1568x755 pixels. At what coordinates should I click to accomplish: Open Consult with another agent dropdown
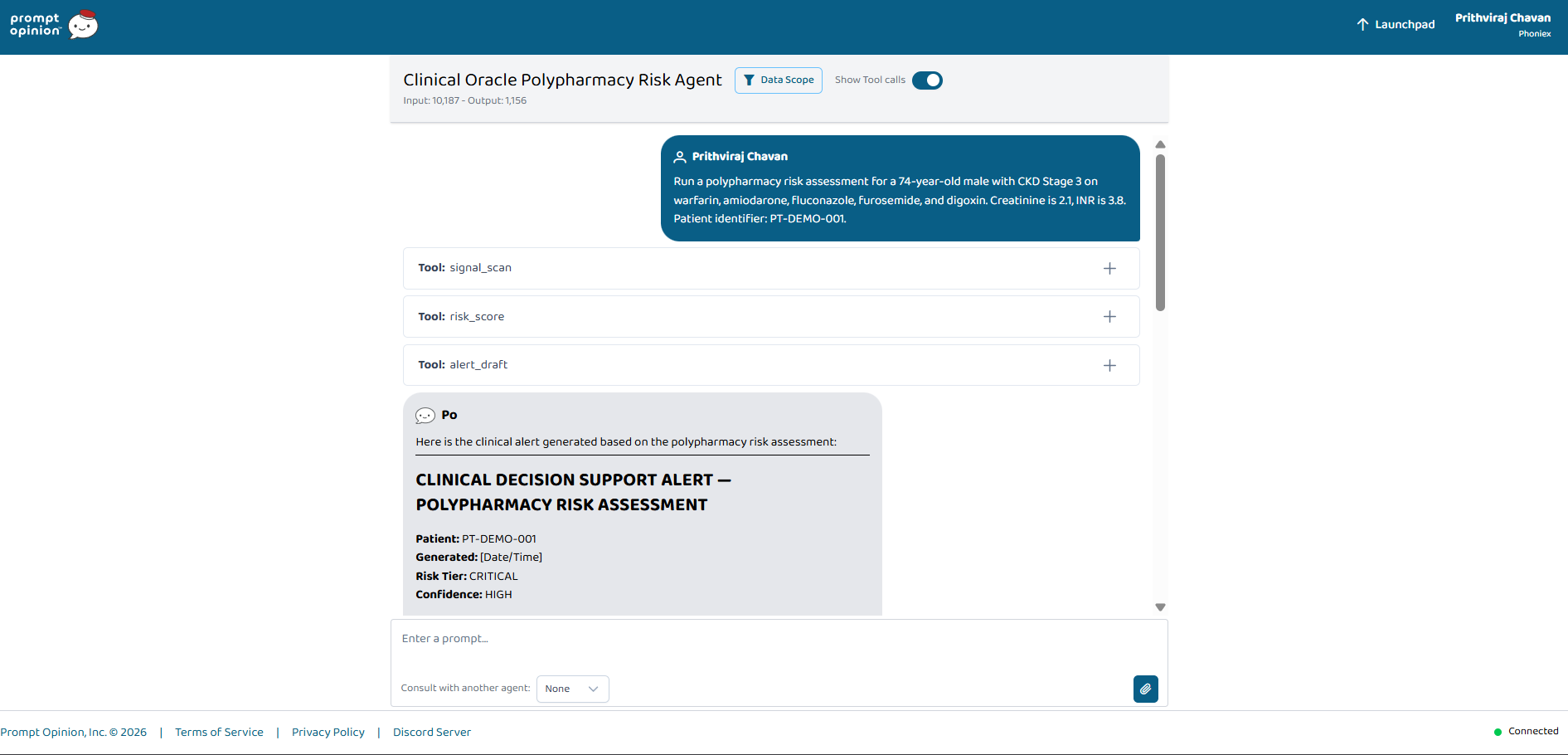[572, 689]
